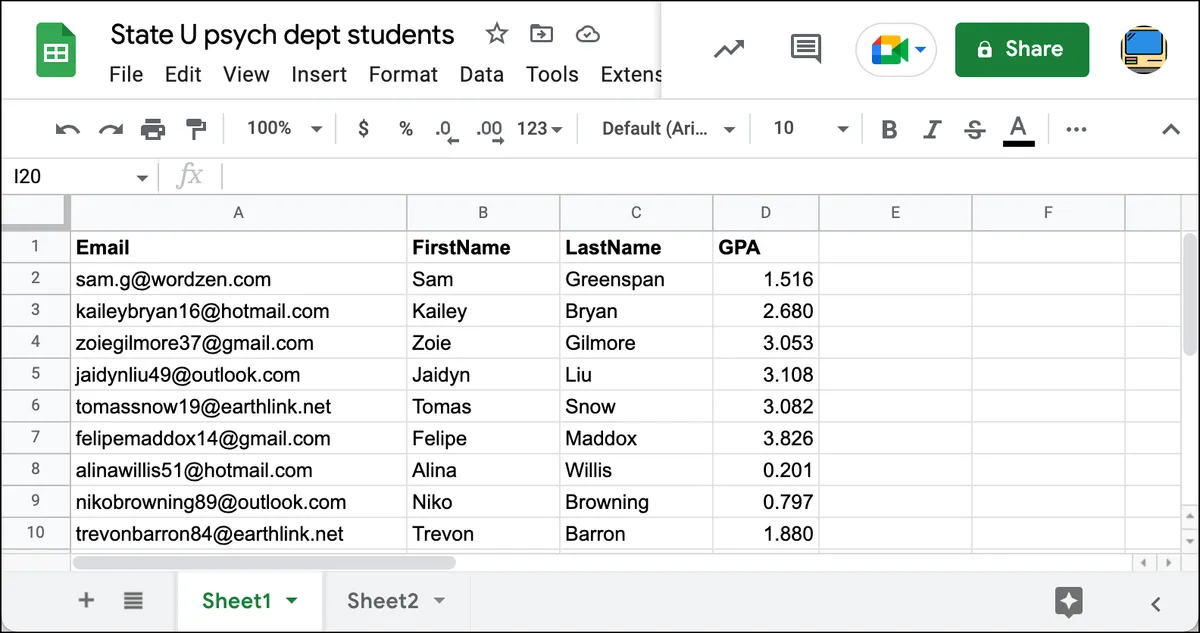Screen dimensions: 1200x633
Task: Open comment history icon
Action: 805,49
